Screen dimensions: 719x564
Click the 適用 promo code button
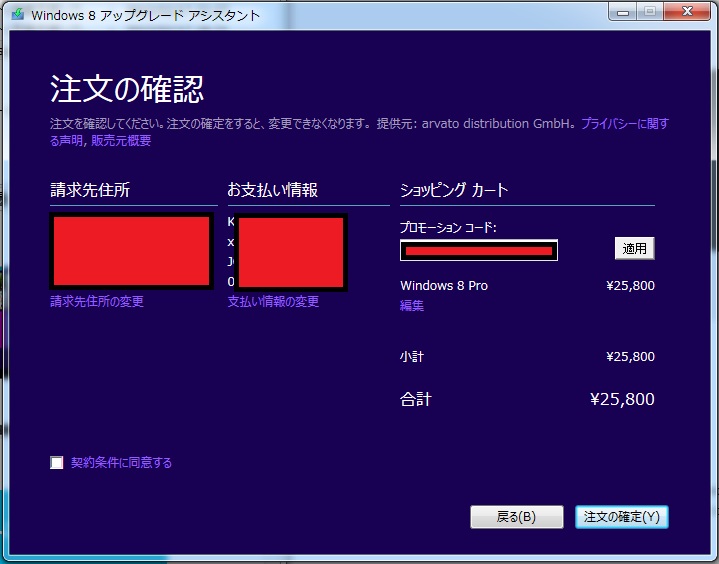click(x=635, y=249)
